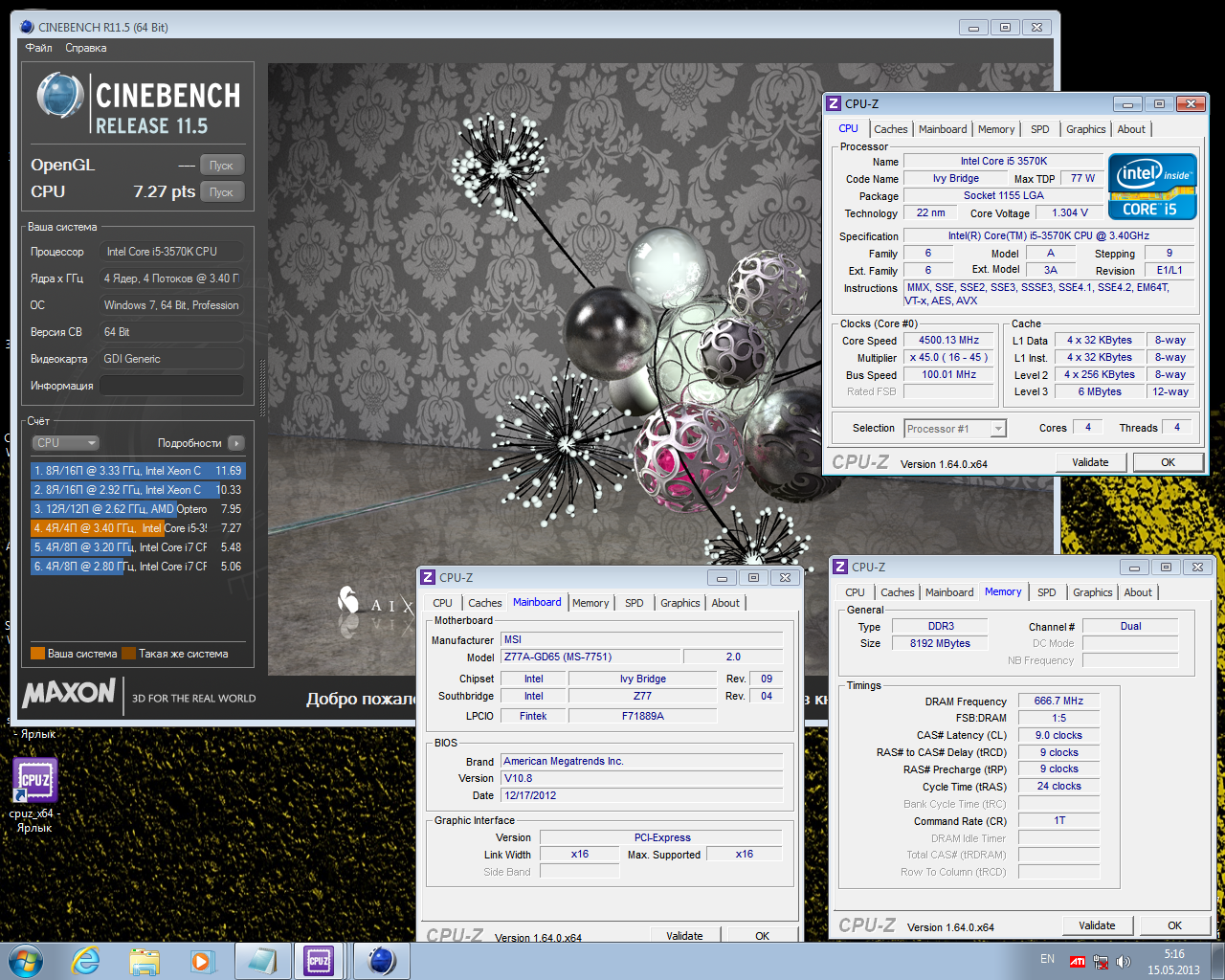
Task: Click Validate in CPU-Z CPU window
Action: [1090, 462]
